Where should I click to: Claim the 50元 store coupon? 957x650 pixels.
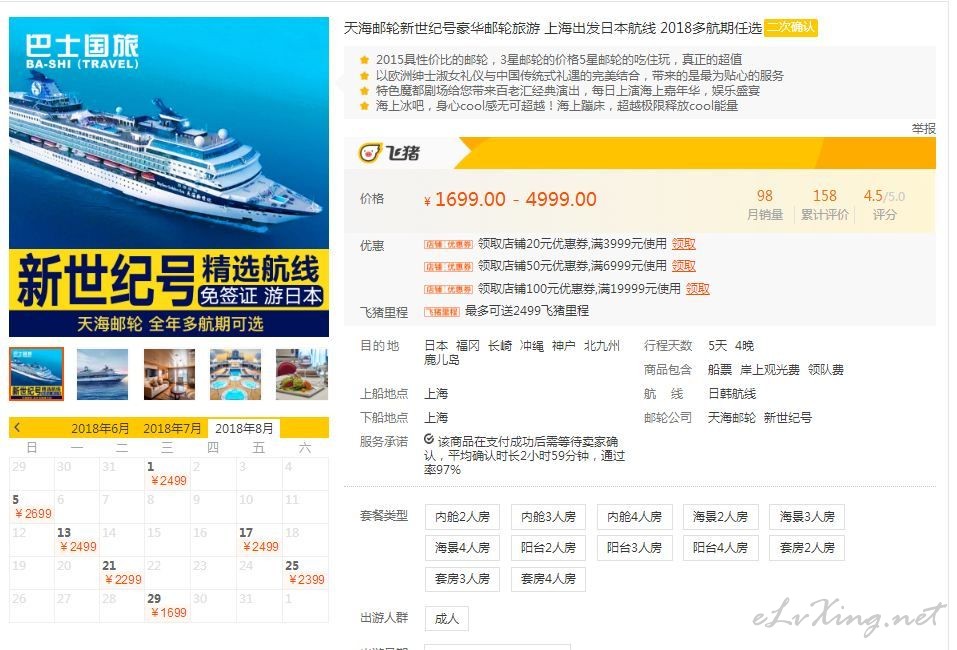(x=684, y=266)
